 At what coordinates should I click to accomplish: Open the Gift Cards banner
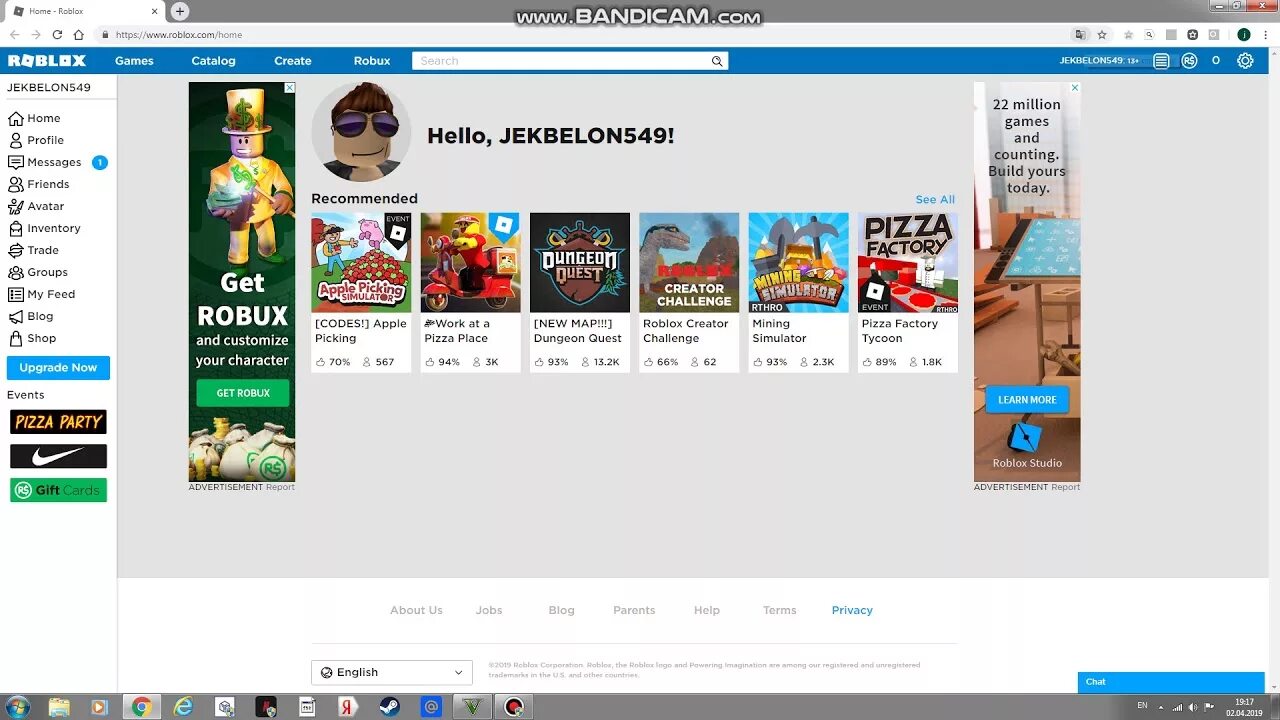click(x=58, y=490)
